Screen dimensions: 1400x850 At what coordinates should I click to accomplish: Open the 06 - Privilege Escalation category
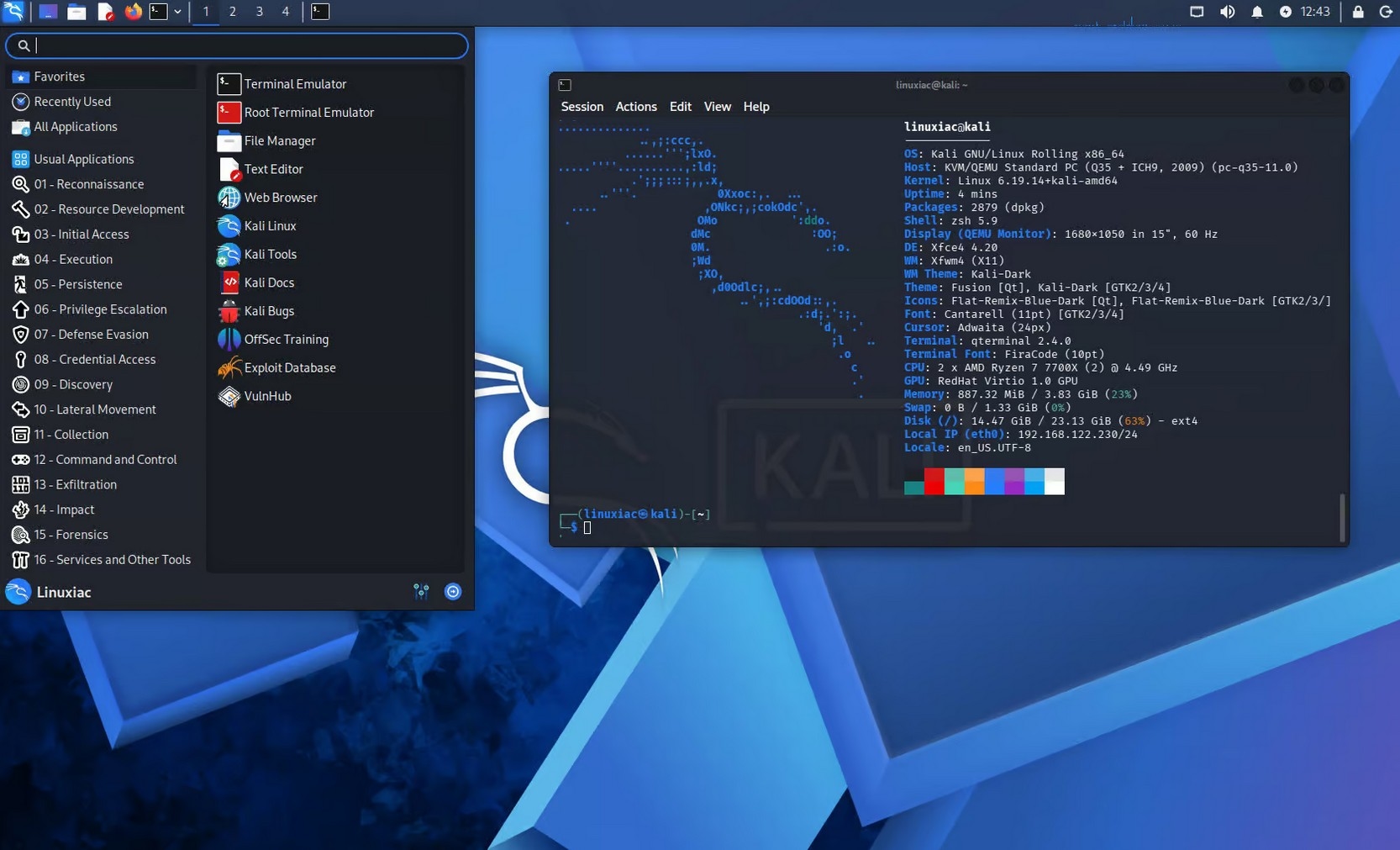tap(102, 309)
